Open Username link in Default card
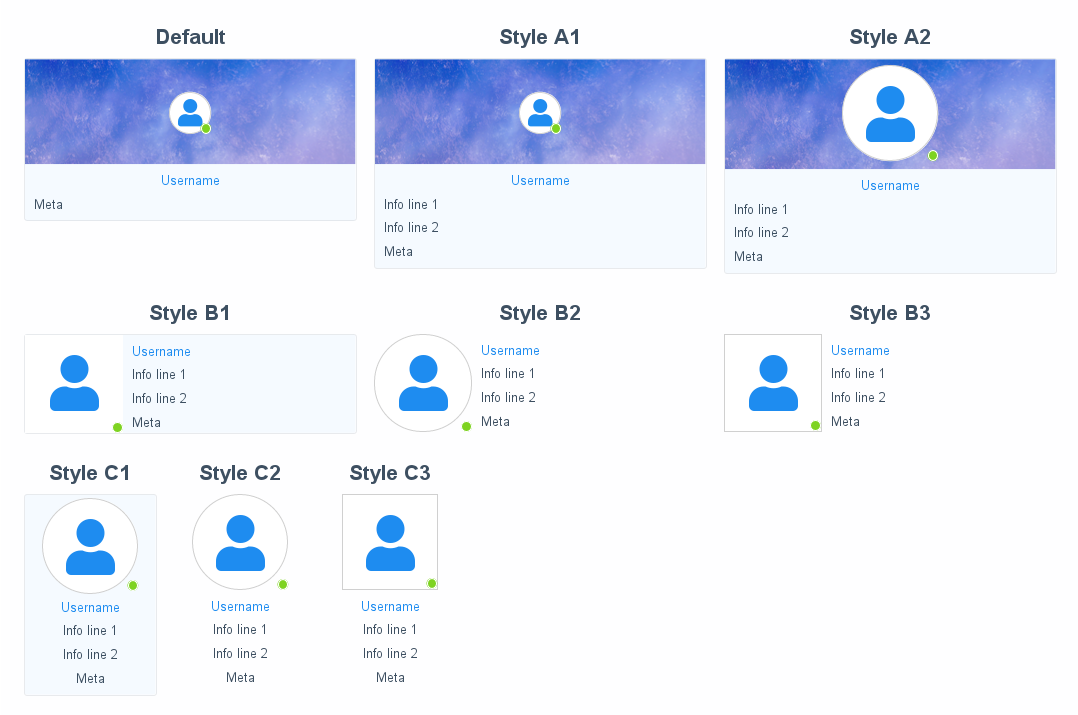Viewport: 1078px width, 715px height. pyautogui.click(x=190, y=181)
